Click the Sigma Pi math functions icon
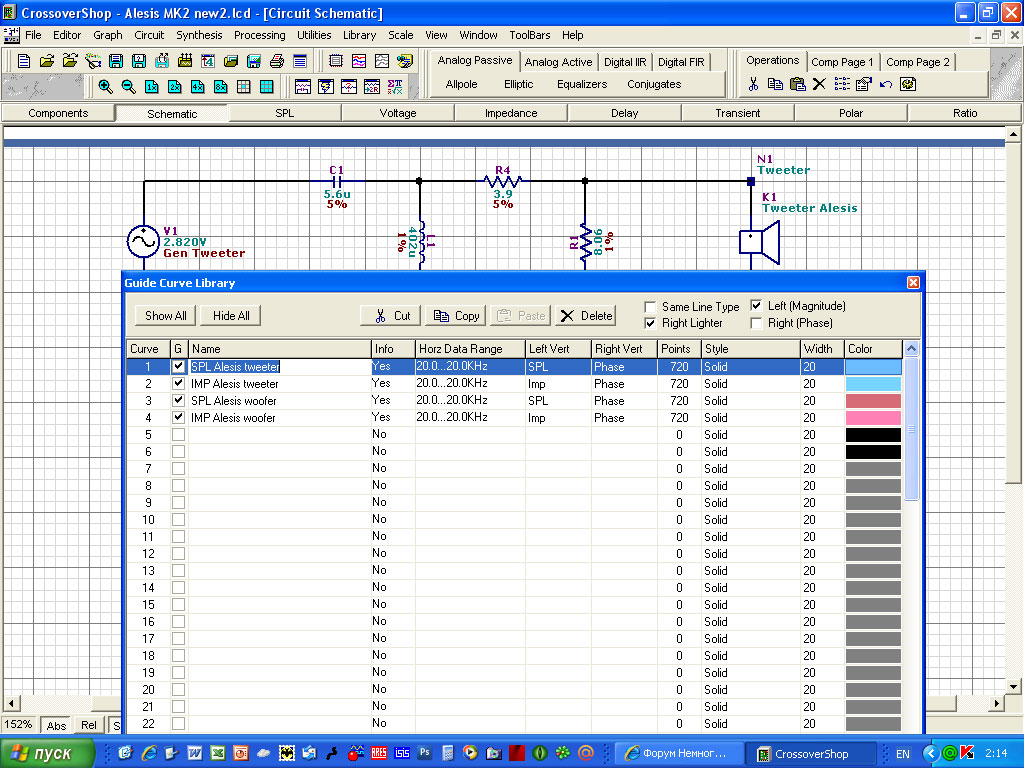This screenshot has width=1024, height=768. [x=395, y=86]
